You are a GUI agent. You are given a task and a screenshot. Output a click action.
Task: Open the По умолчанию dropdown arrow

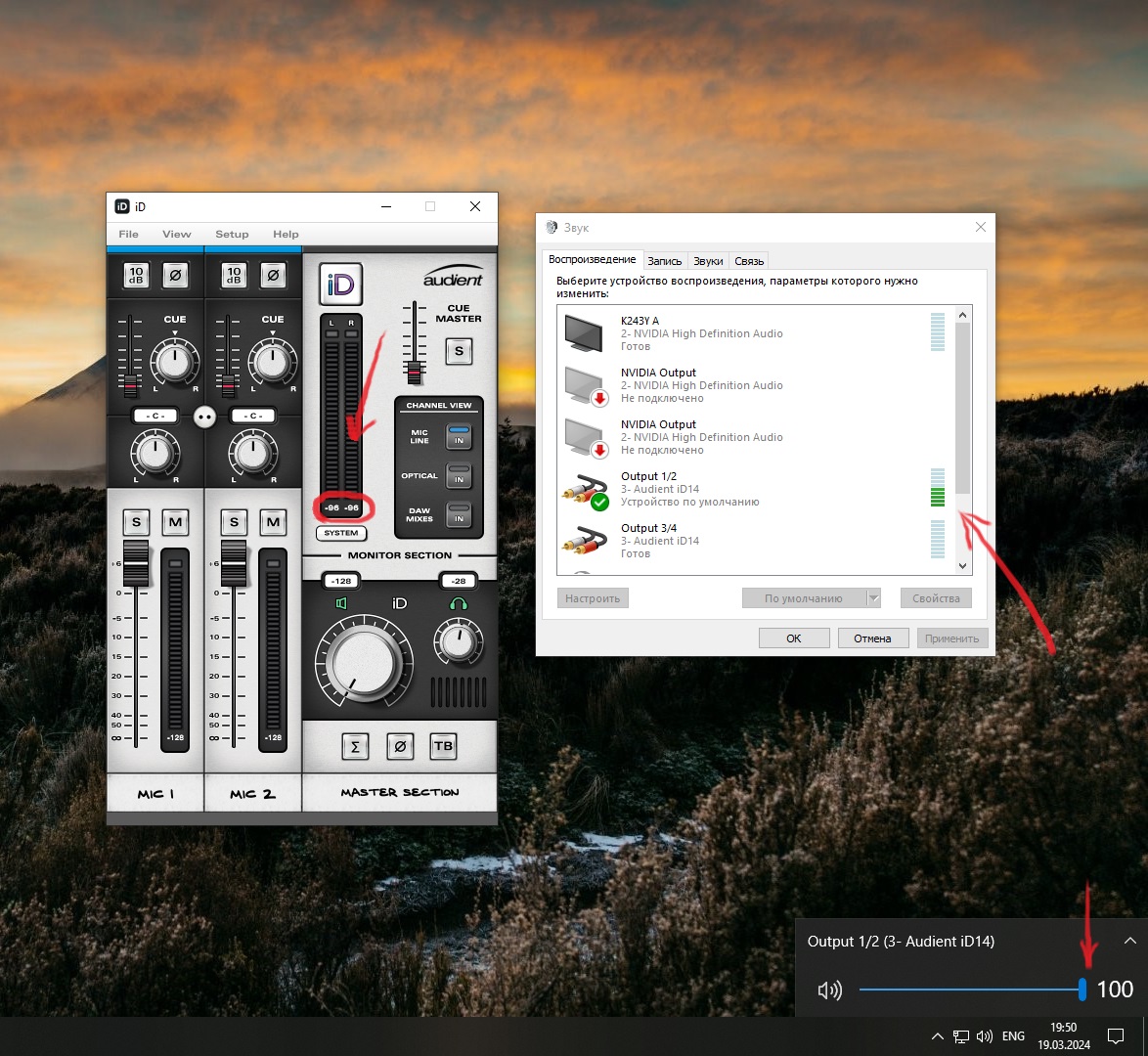coord(873,598)
